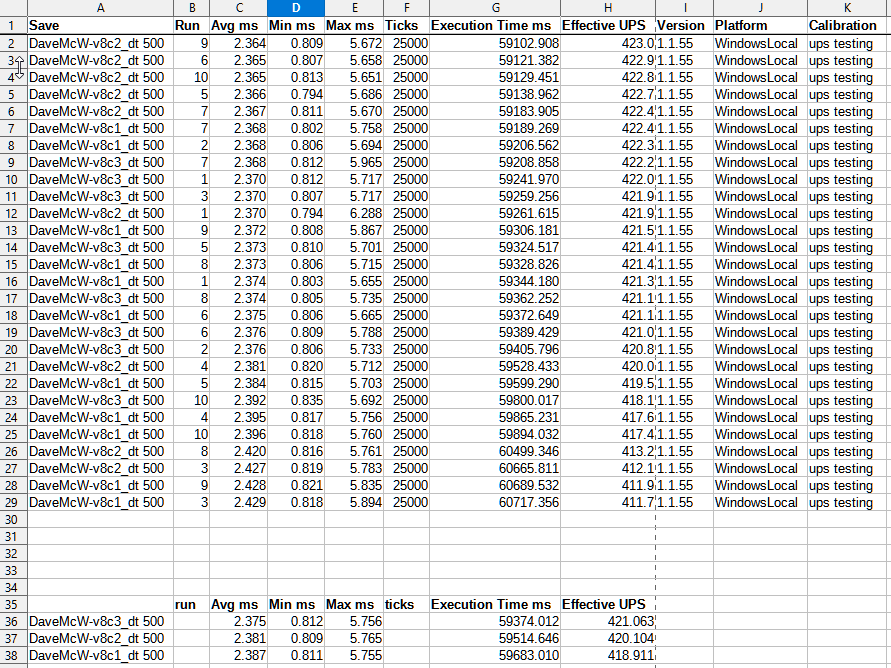Click the Select All corner box

(13, 8)
